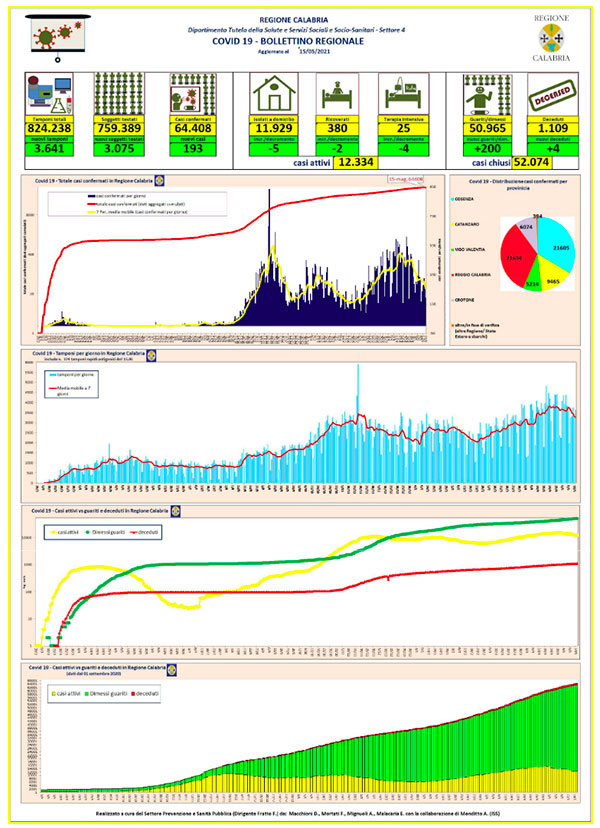Click the Soggetti testati people-grid icon

pos(119,94)
